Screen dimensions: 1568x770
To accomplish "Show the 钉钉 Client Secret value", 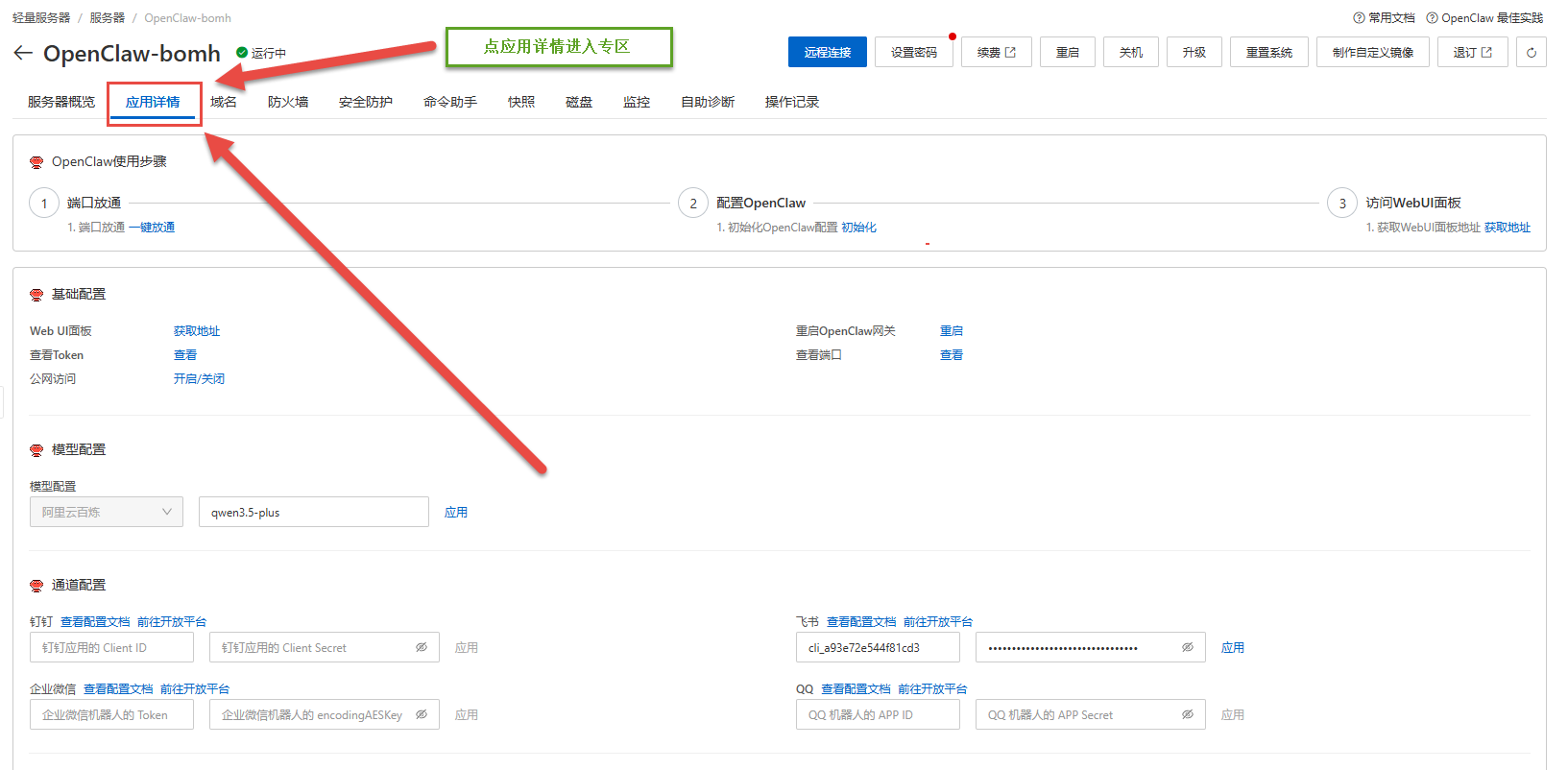I will coord(421,648).
